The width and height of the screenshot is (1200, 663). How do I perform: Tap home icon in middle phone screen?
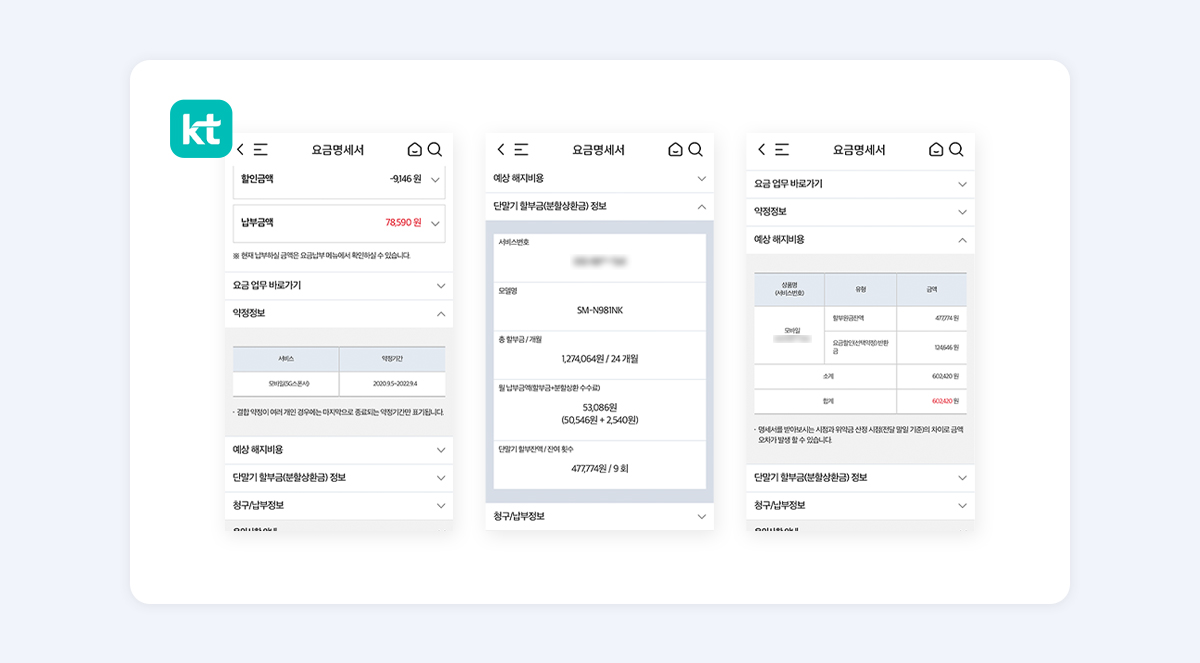pos(675,150)
